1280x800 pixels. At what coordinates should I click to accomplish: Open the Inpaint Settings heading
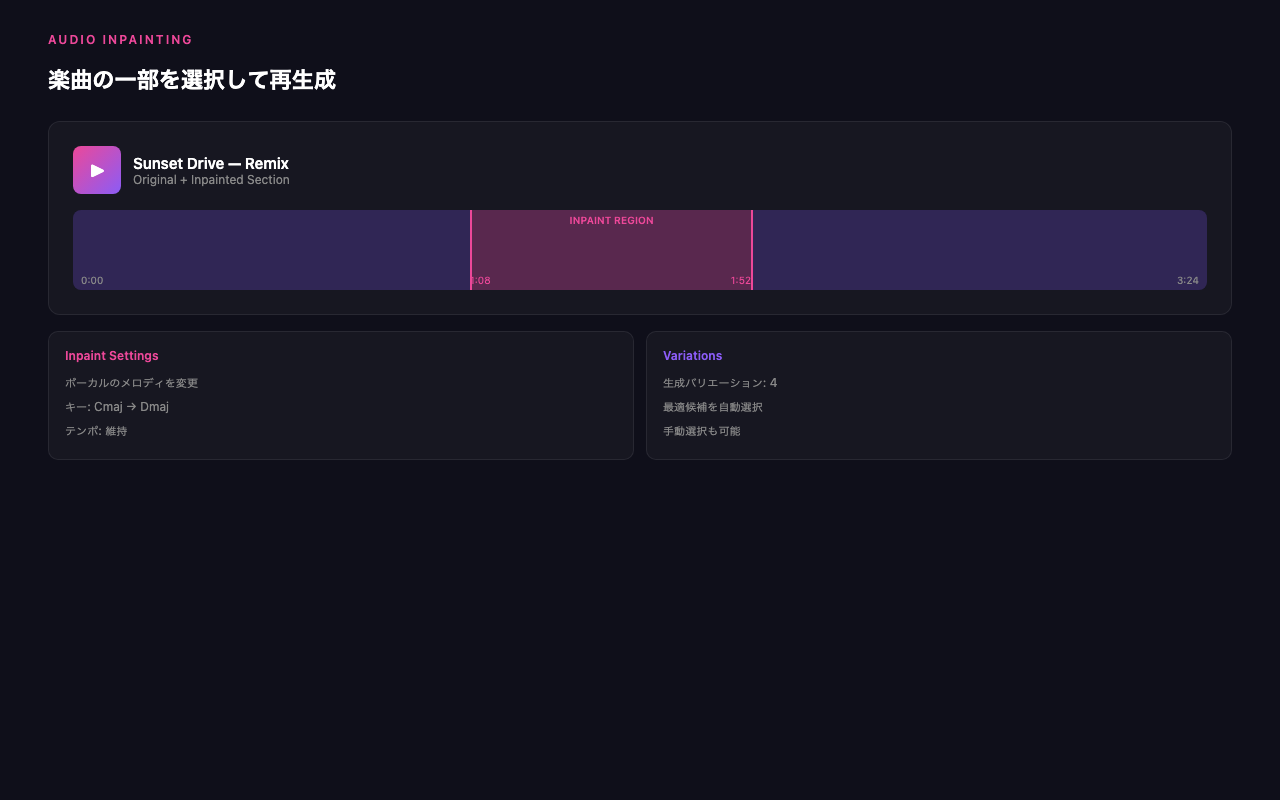coord(111,356)
